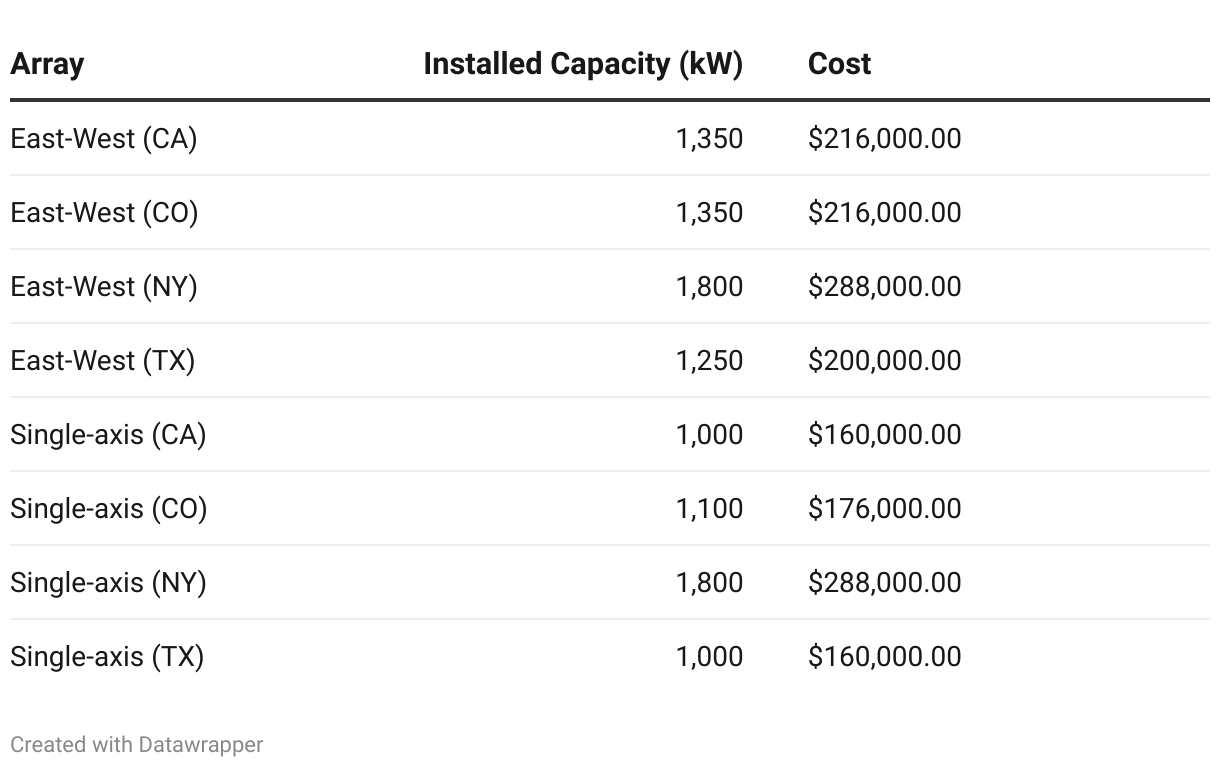This screenshot has height=768, width=1220.
Task: Select the Single-axis (NY) row label
Action: coord(108,583)
